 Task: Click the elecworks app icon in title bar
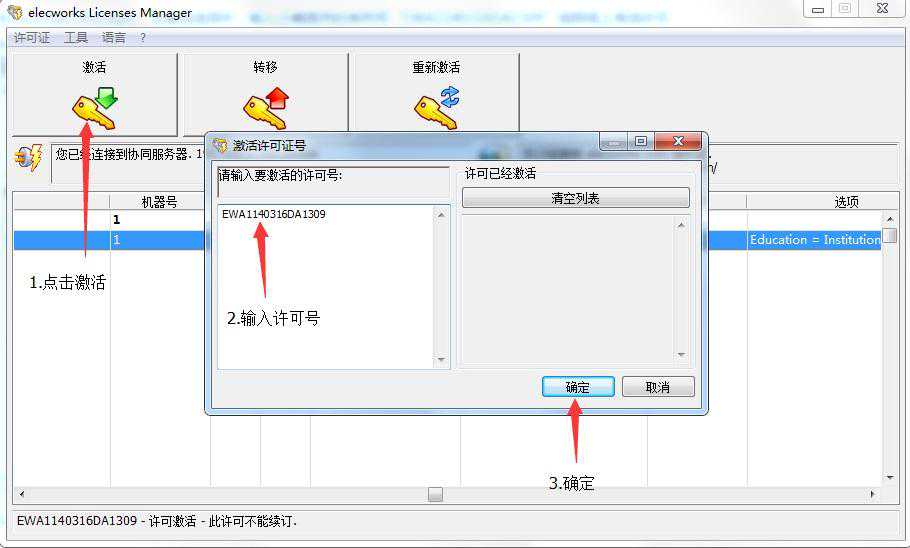[14, 13]
